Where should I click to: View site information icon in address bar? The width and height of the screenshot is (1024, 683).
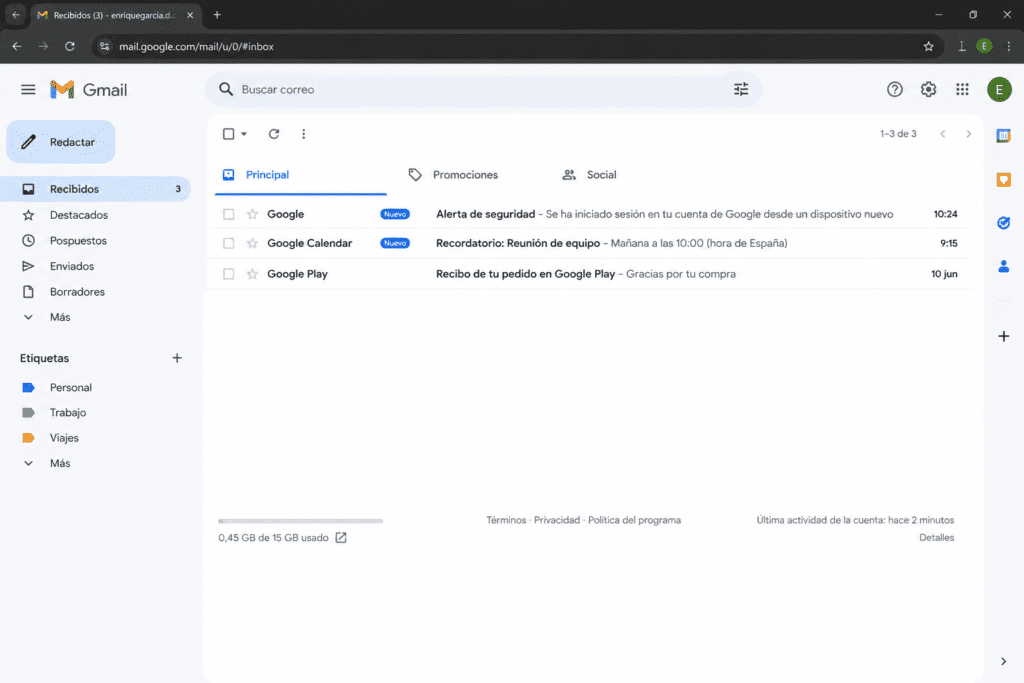(104, 46)
